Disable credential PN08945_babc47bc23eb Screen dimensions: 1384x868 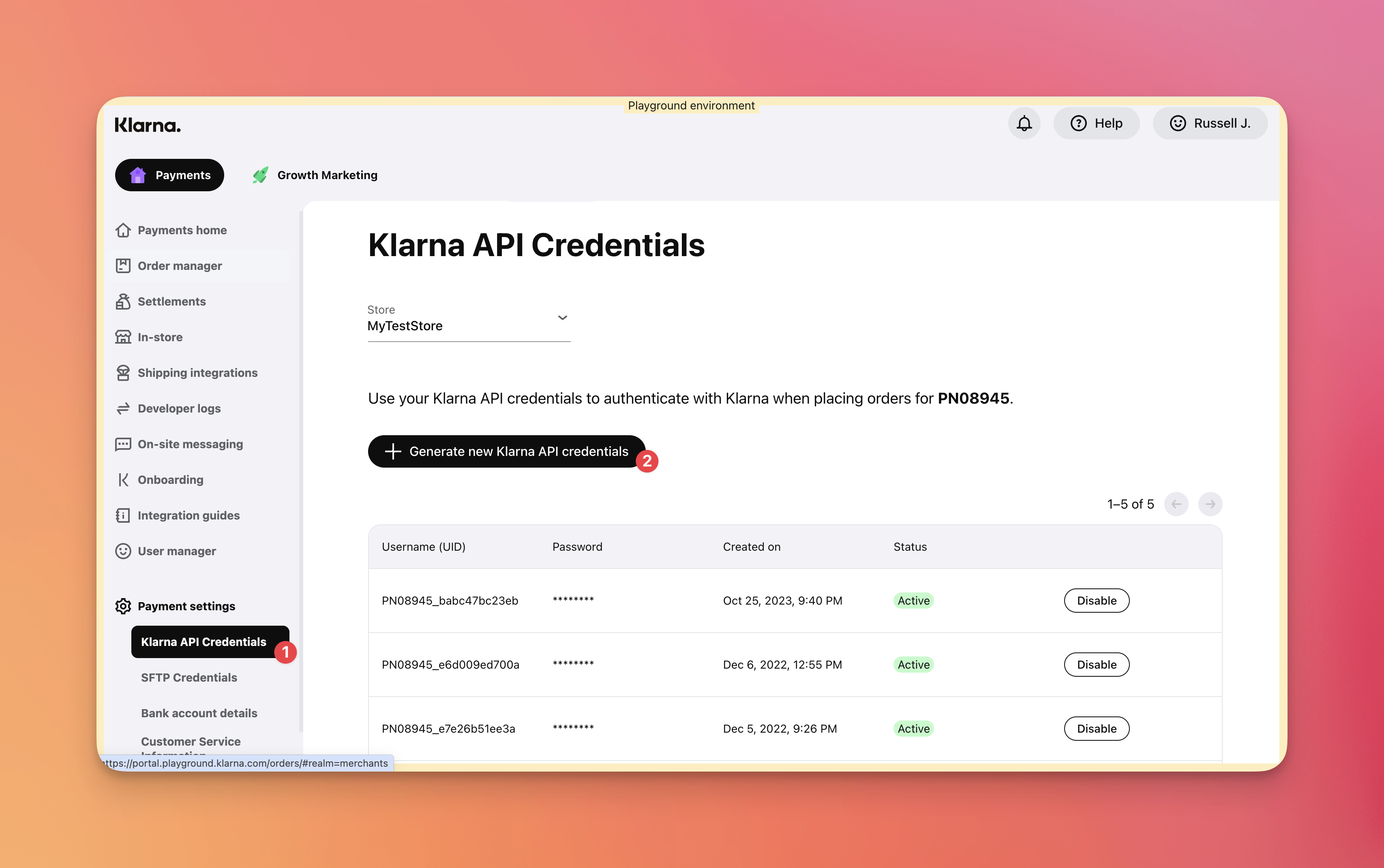click(1096, 601)
